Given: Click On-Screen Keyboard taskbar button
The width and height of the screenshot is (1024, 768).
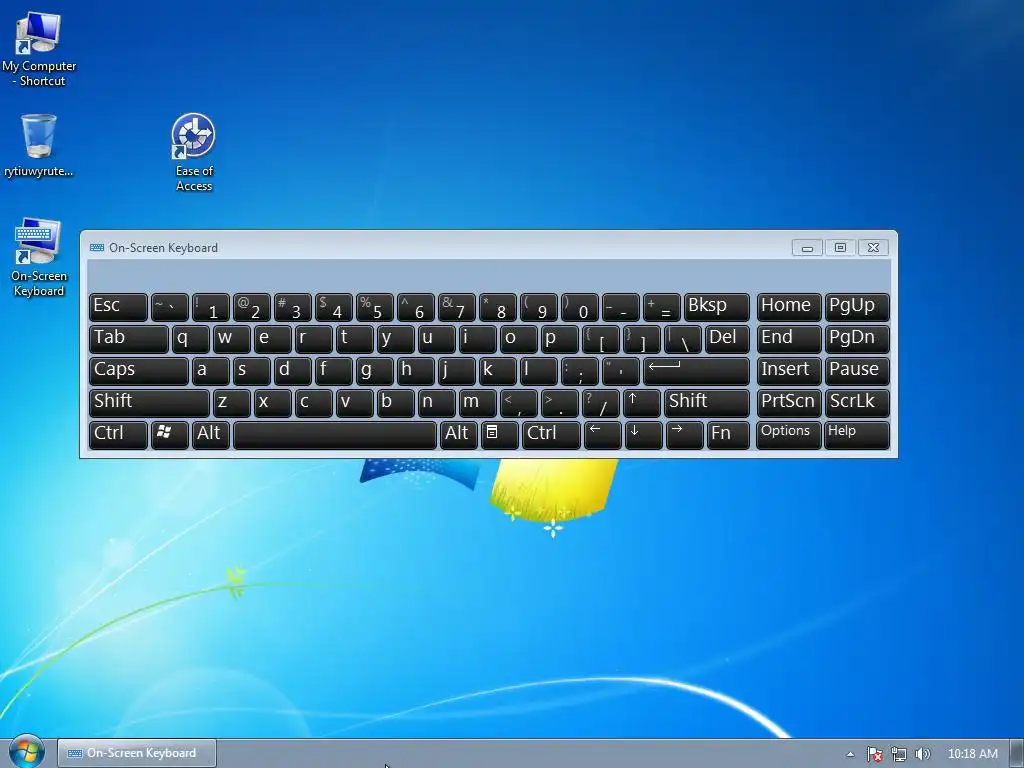Looking at the screenshot, I should (x=136, y=754).
